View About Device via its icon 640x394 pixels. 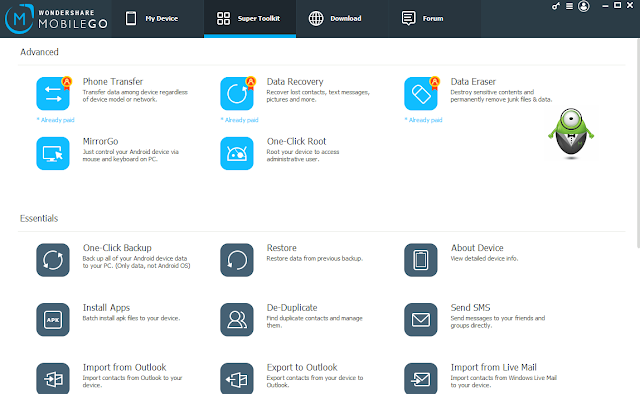pyautogui.click(x=421, y=260)
